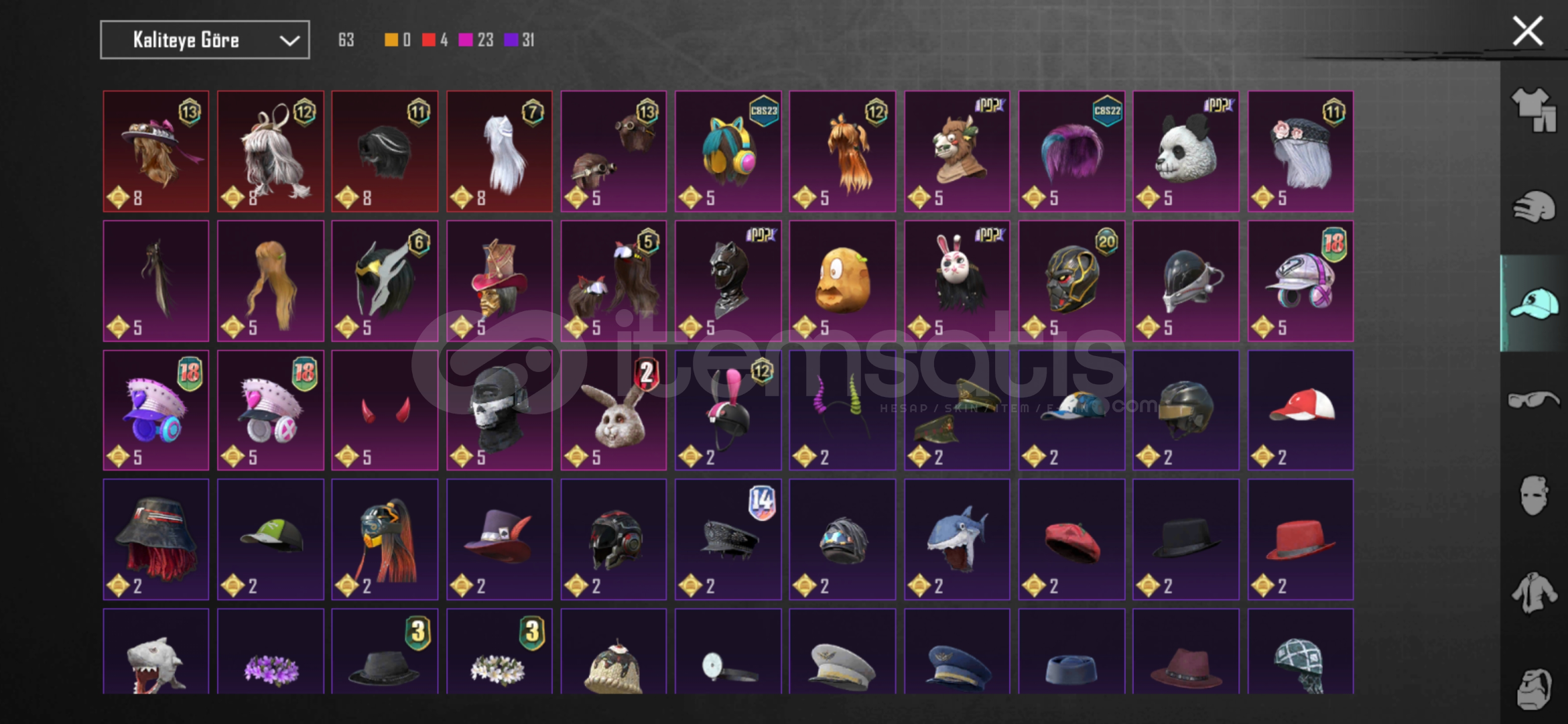Image resolution: width=1568 pixels, height=724 pixels.
Task: Expand the Kaliteye Göre sort dropdown
Action: pos(205,40)
